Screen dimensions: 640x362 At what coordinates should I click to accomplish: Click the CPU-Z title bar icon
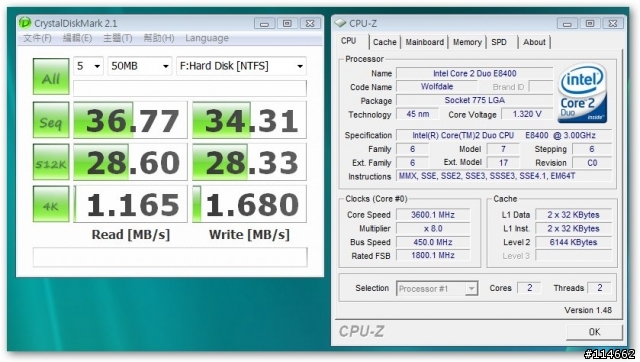(340, 23)
